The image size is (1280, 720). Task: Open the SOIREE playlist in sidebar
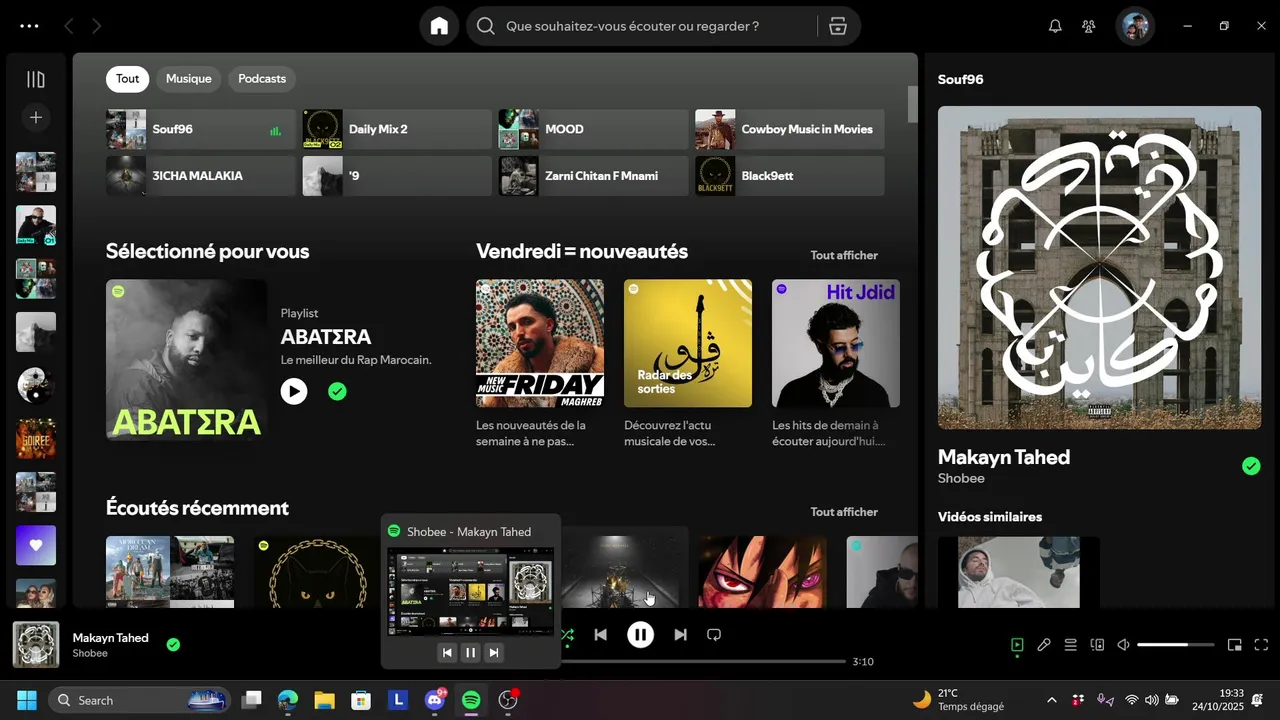coord(36,438)
